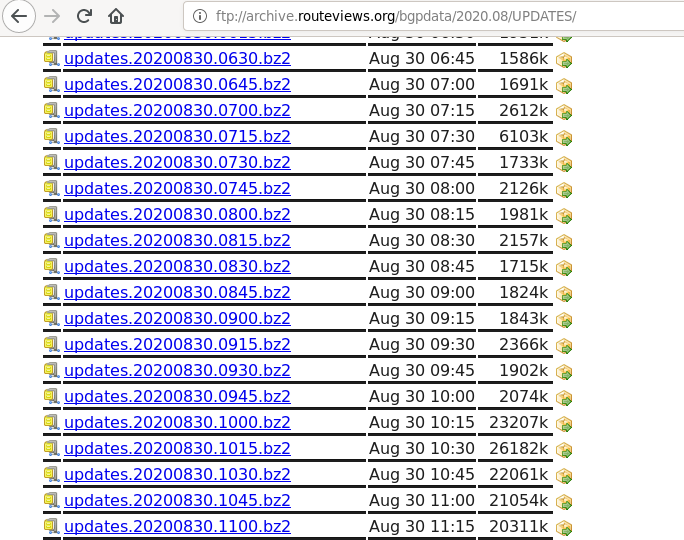The image size is (684, 540).
Task: Click file icon beside updates.20200830.0730.bz2
Action: [51, 162]
